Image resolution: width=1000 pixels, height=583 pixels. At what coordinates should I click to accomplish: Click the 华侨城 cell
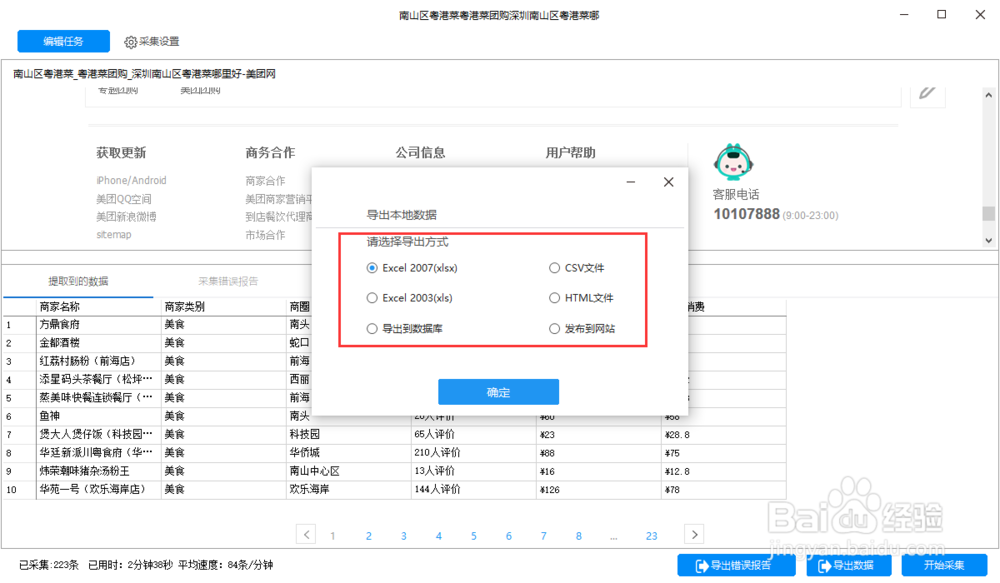click(x=348, y=453)
